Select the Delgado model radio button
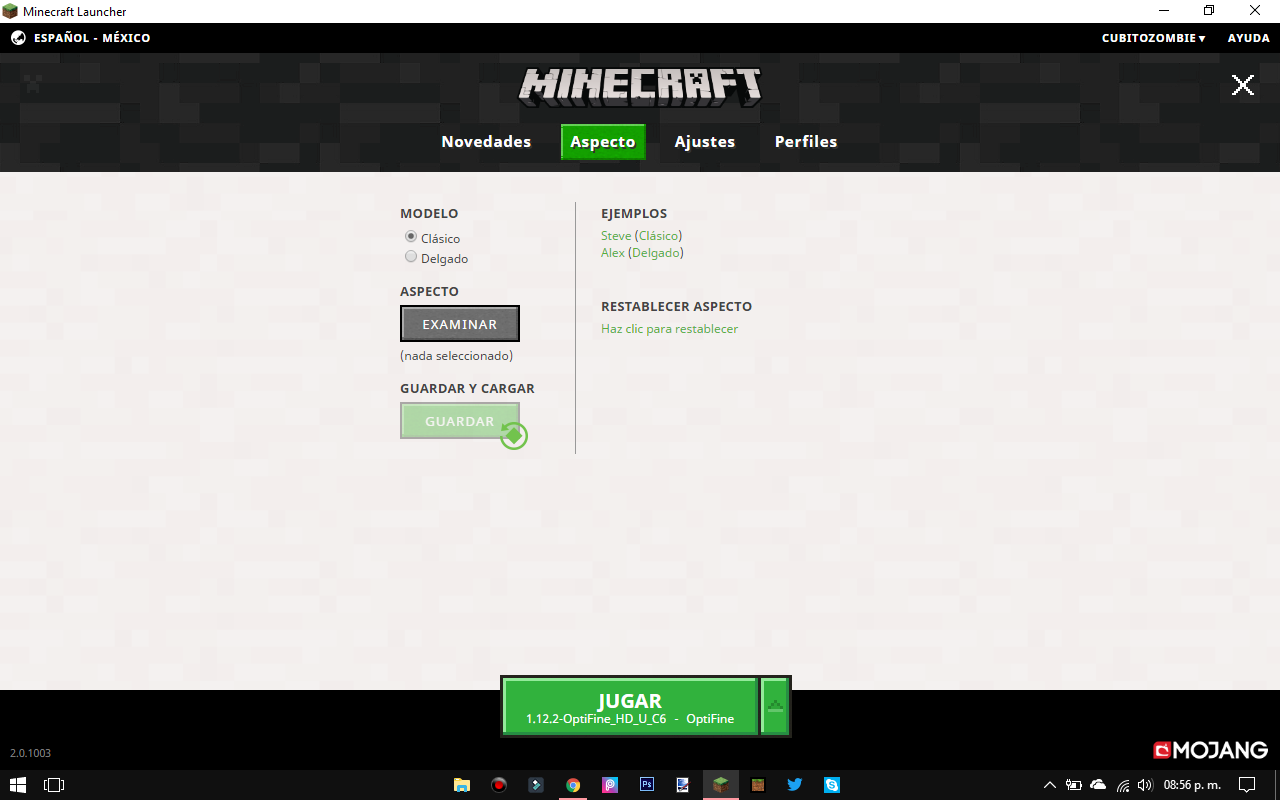1280x800 pixels. [x=411, y=257]
